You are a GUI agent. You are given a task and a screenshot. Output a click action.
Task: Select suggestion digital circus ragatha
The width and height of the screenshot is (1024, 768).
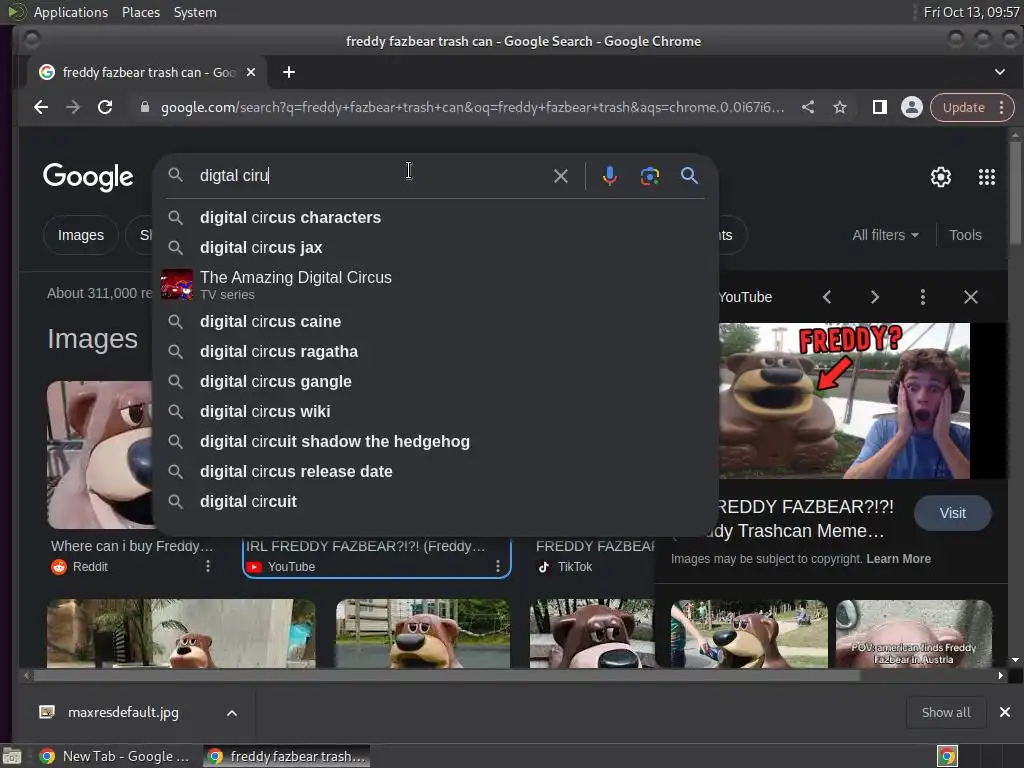coord(436,351)
